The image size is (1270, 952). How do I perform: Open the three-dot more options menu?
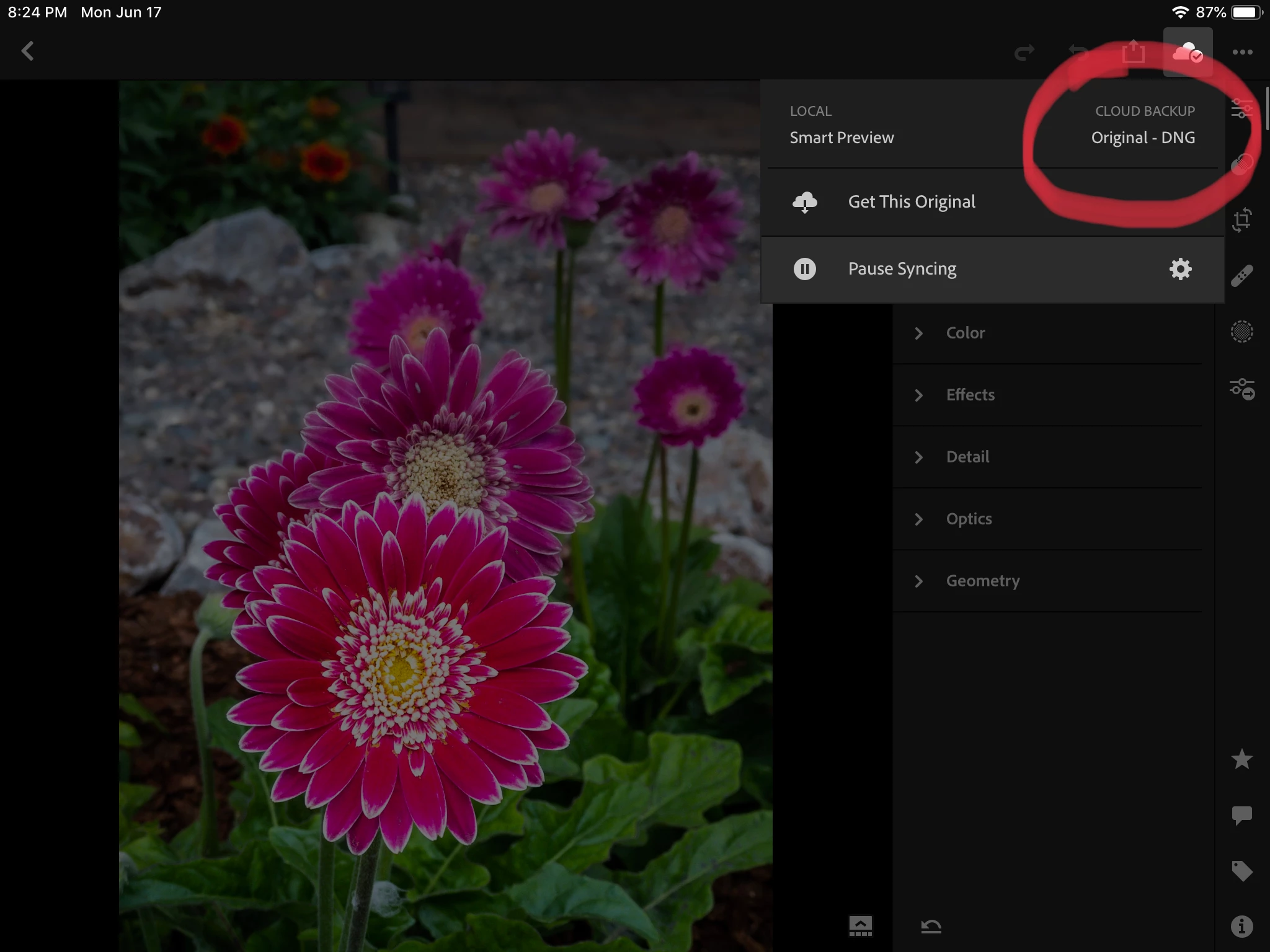coord(1242,53)
